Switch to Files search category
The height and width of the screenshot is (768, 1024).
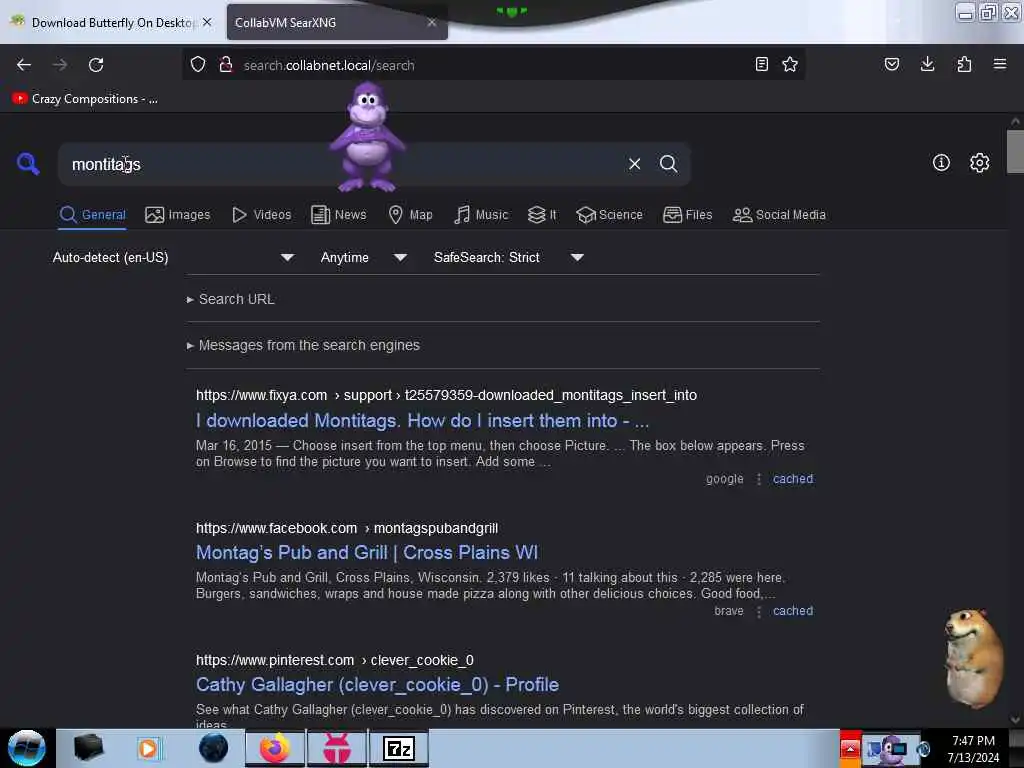(x=687, y=215)
